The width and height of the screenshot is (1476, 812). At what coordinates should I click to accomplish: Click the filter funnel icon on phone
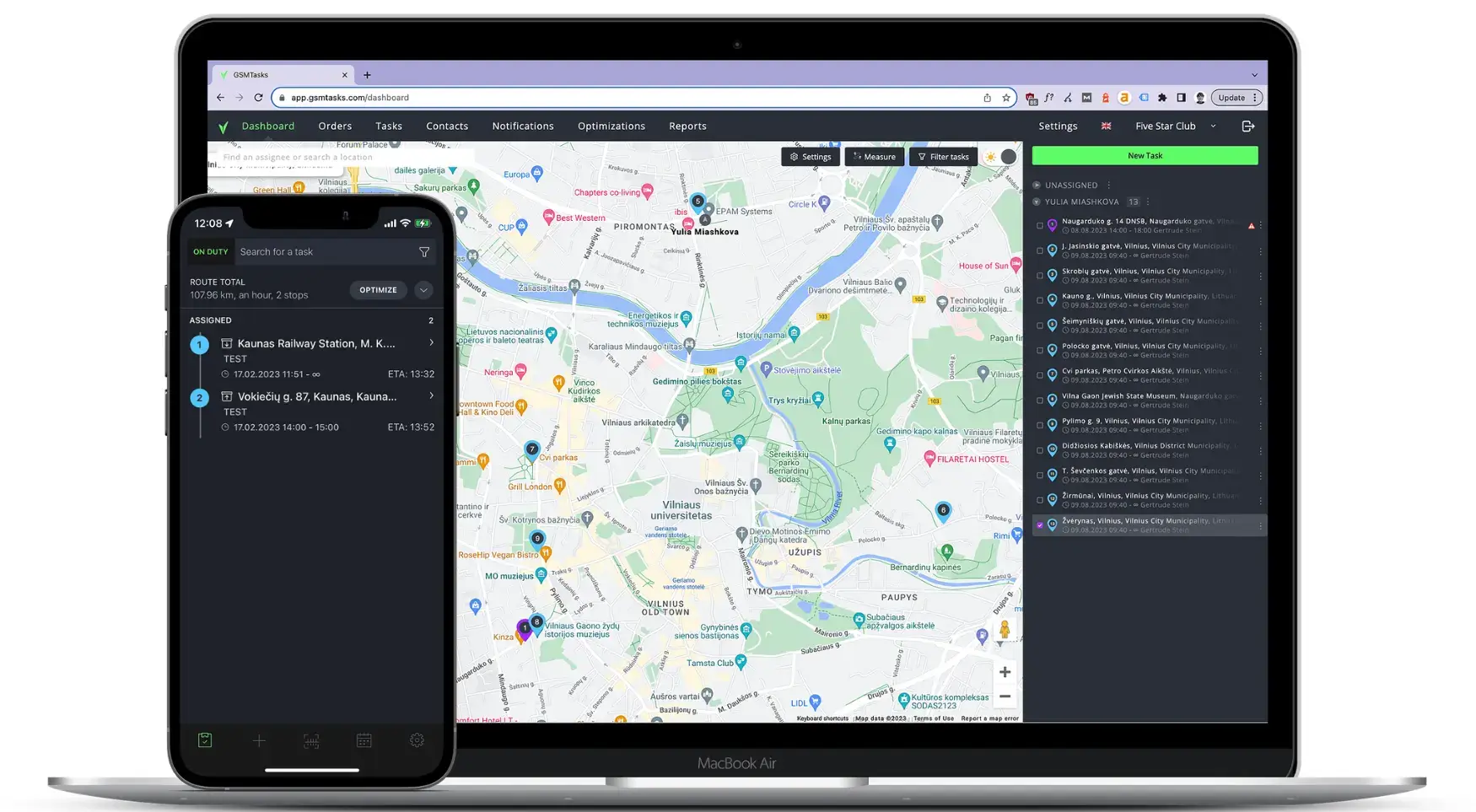click(424, 252)
